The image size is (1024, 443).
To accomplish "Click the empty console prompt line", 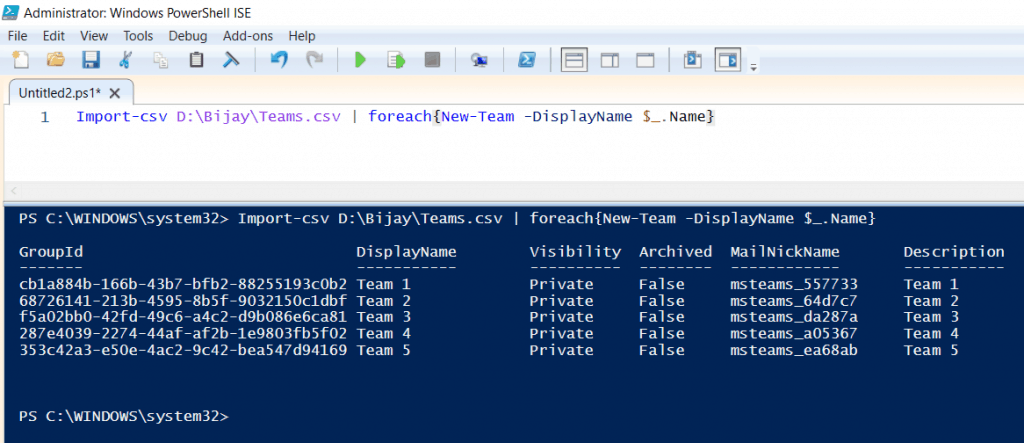I will [124, 416].
